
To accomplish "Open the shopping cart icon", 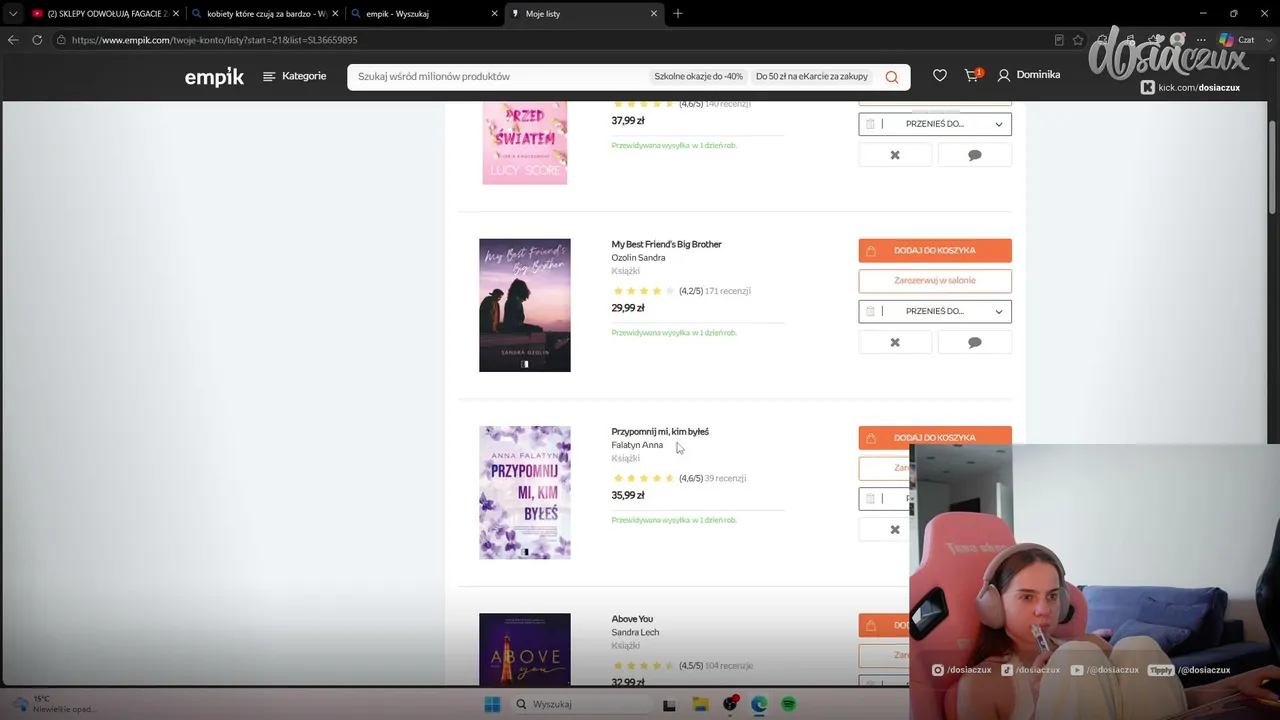I will click(x=972, y=75).
